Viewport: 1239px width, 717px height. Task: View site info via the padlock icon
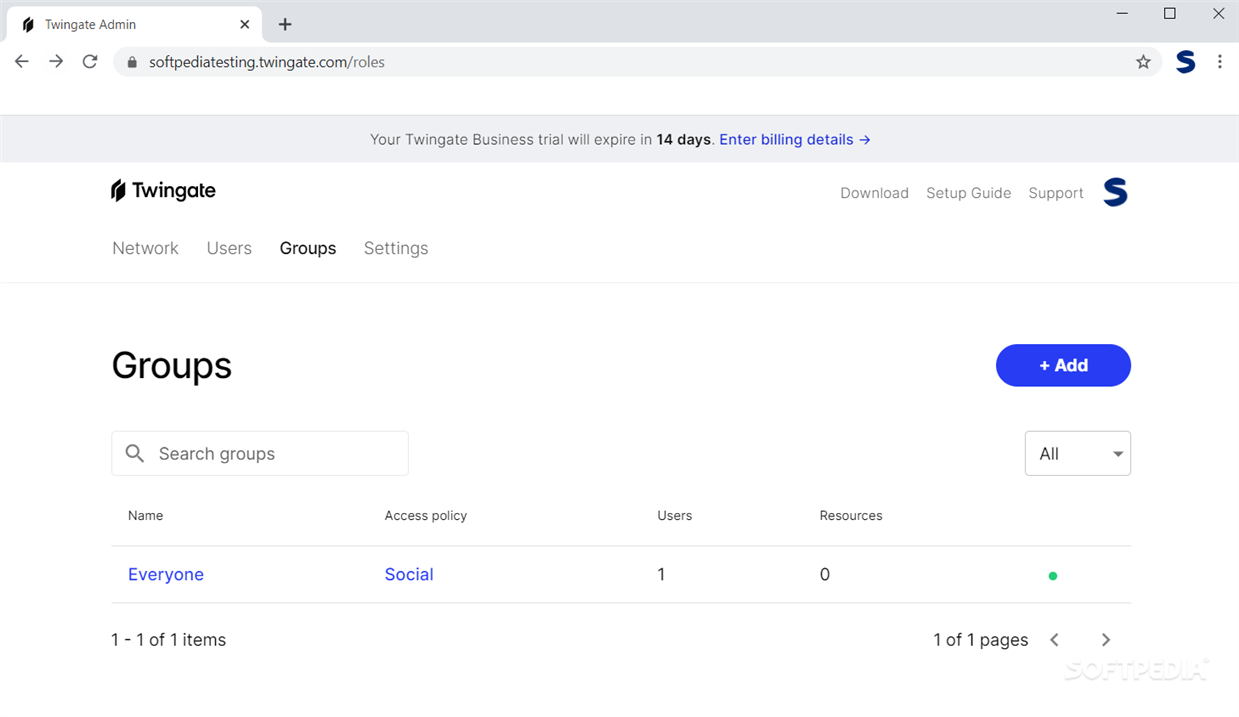(x=132, y=62)
